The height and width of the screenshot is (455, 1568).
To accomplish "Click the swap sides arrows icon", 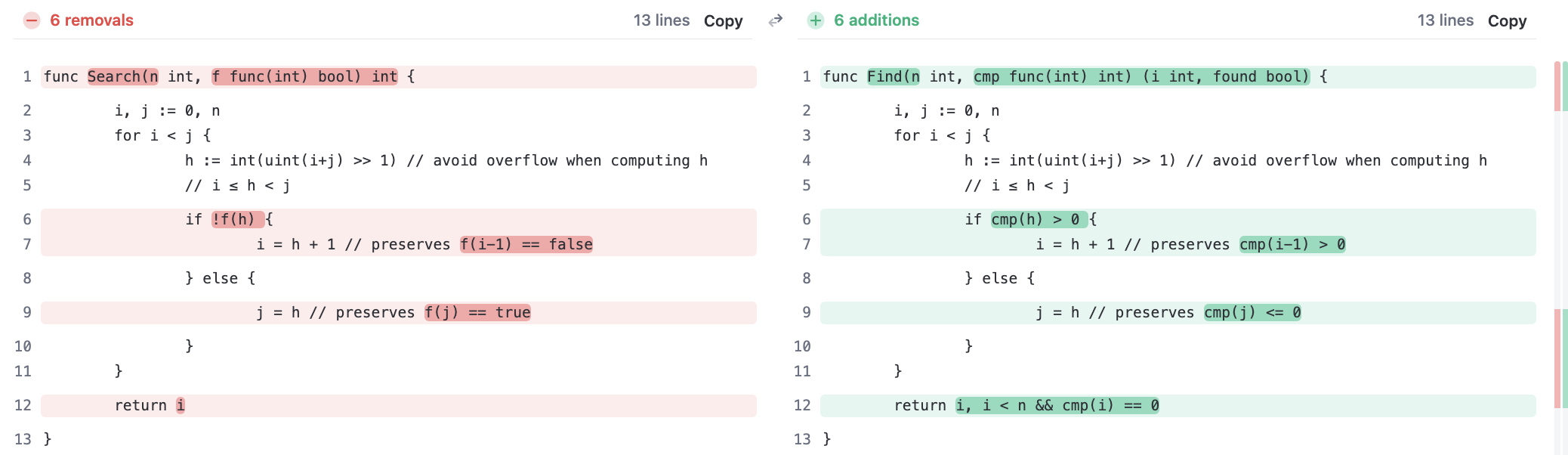I will tap(775, 20).
